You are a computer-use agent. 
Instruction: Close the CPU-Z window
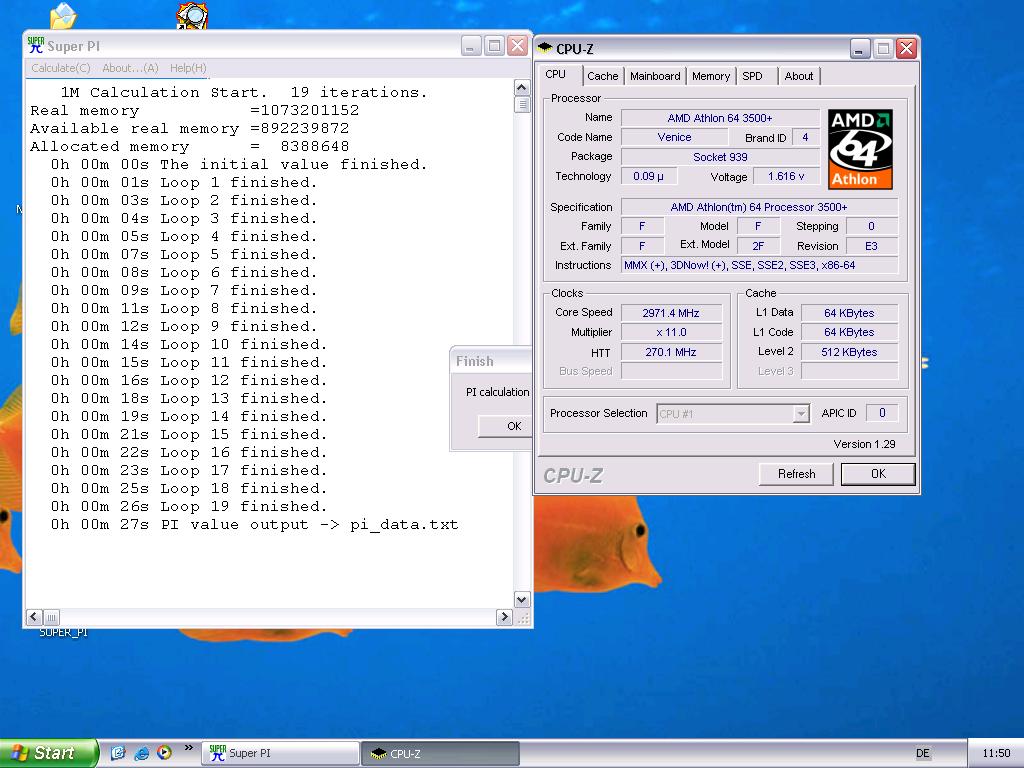pyautogui.click(x=906, y=48)
